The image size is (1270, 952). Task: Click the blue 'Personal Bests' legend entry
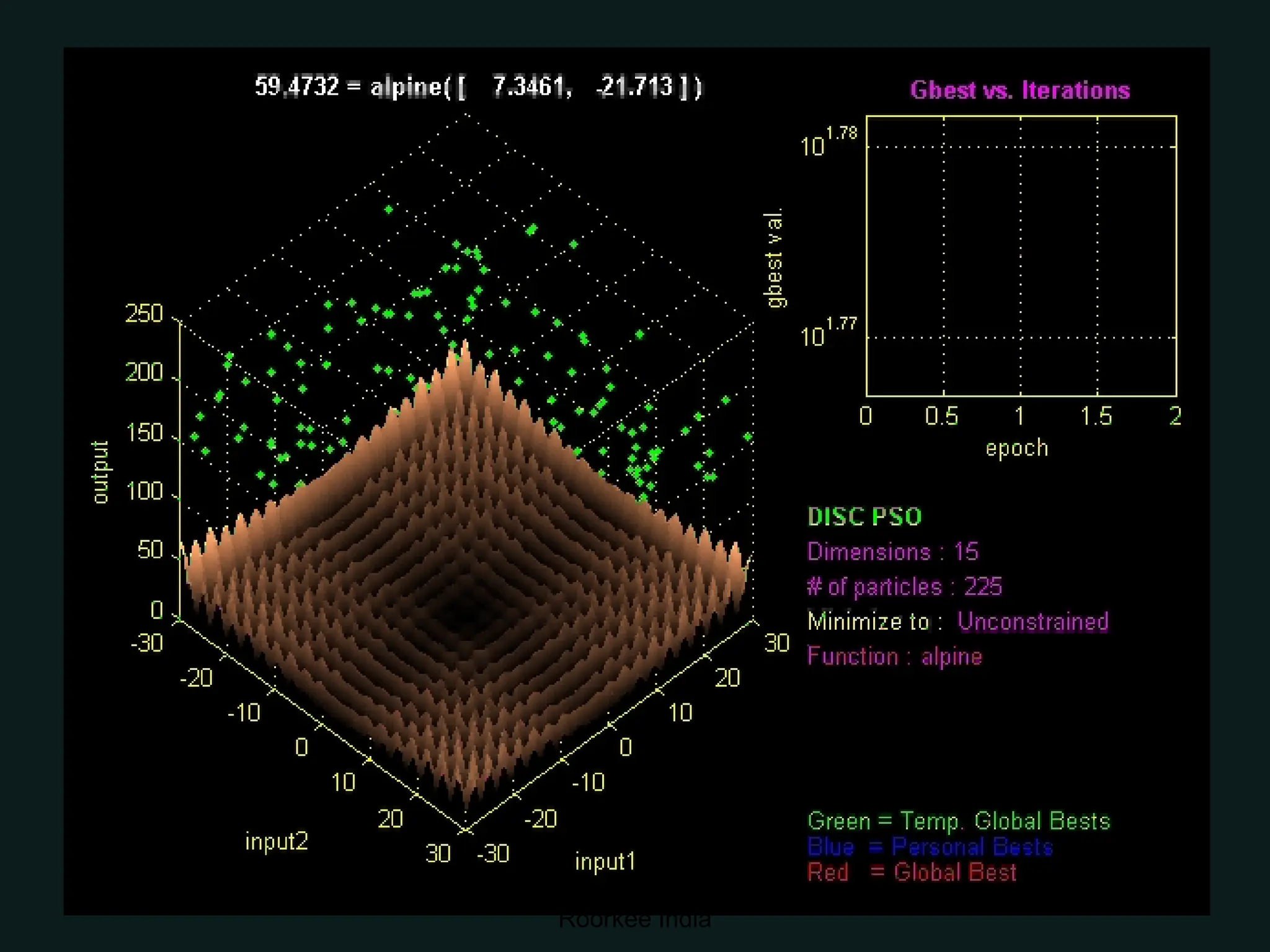(x=930, y=847)
